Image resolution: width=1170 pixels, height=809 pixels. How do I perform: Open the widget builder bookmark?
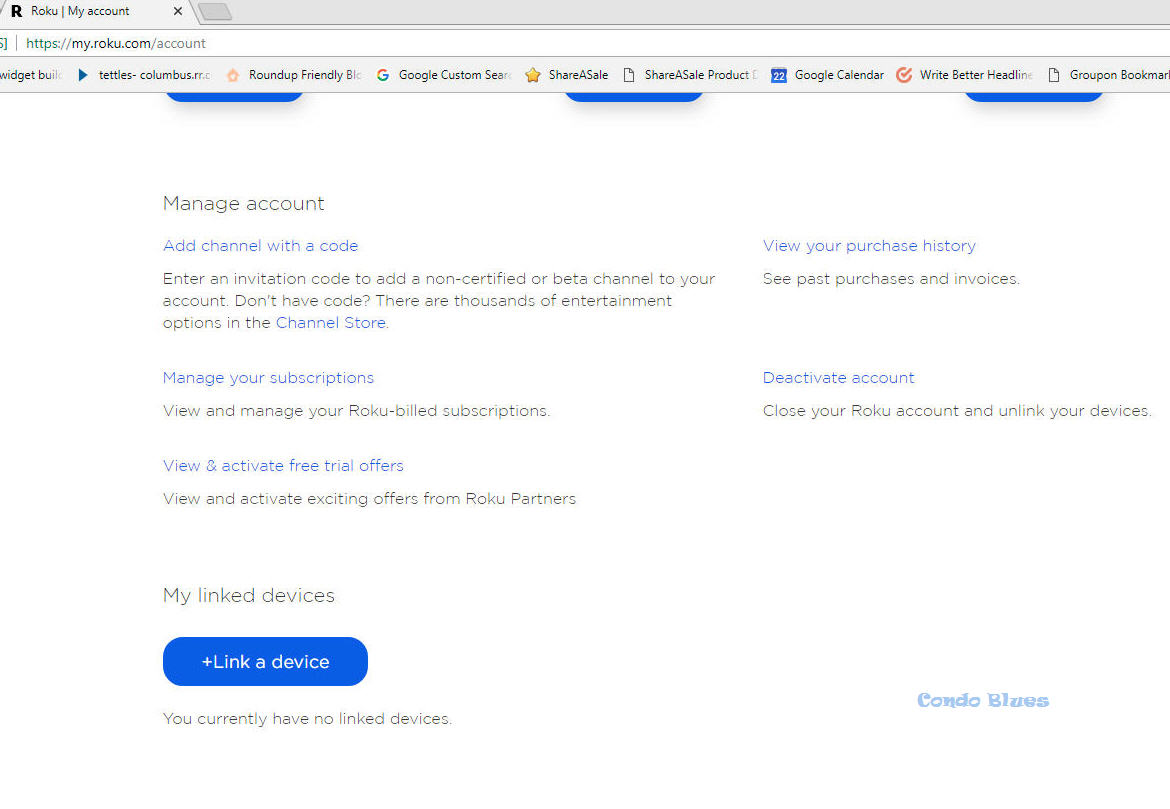point(31,75)
